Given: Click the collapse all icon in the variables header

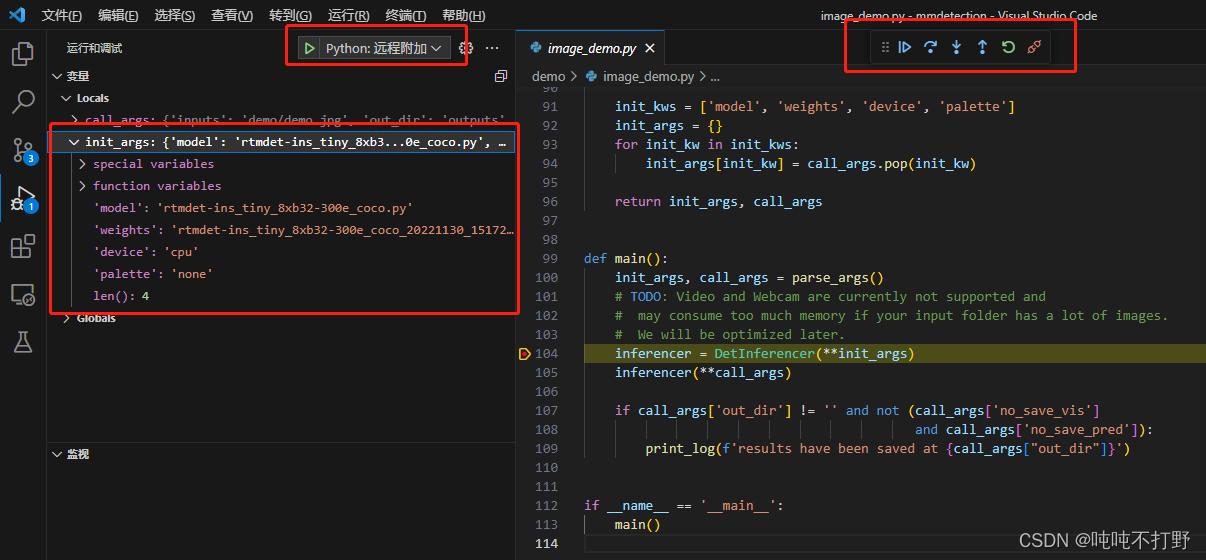Looking at the screenshot, I should click(x=501, y=76).
